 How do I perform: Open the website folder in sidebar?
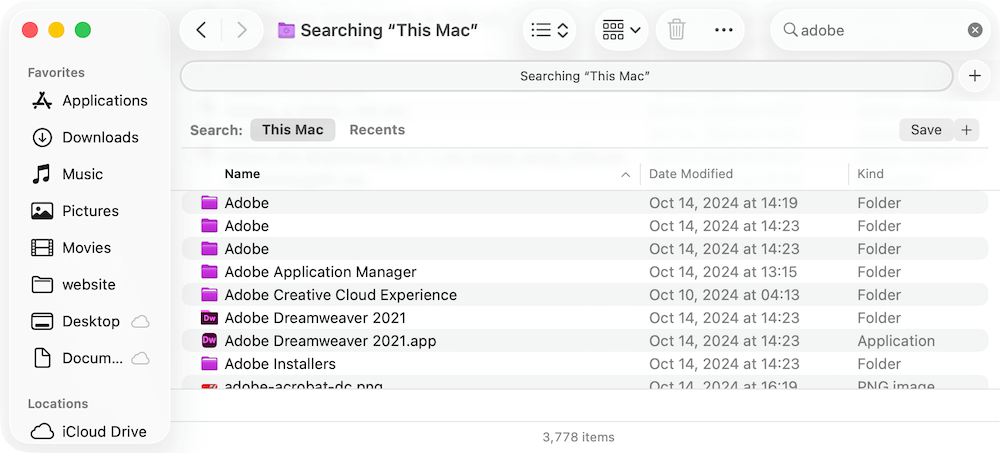(x=73, y=285)
